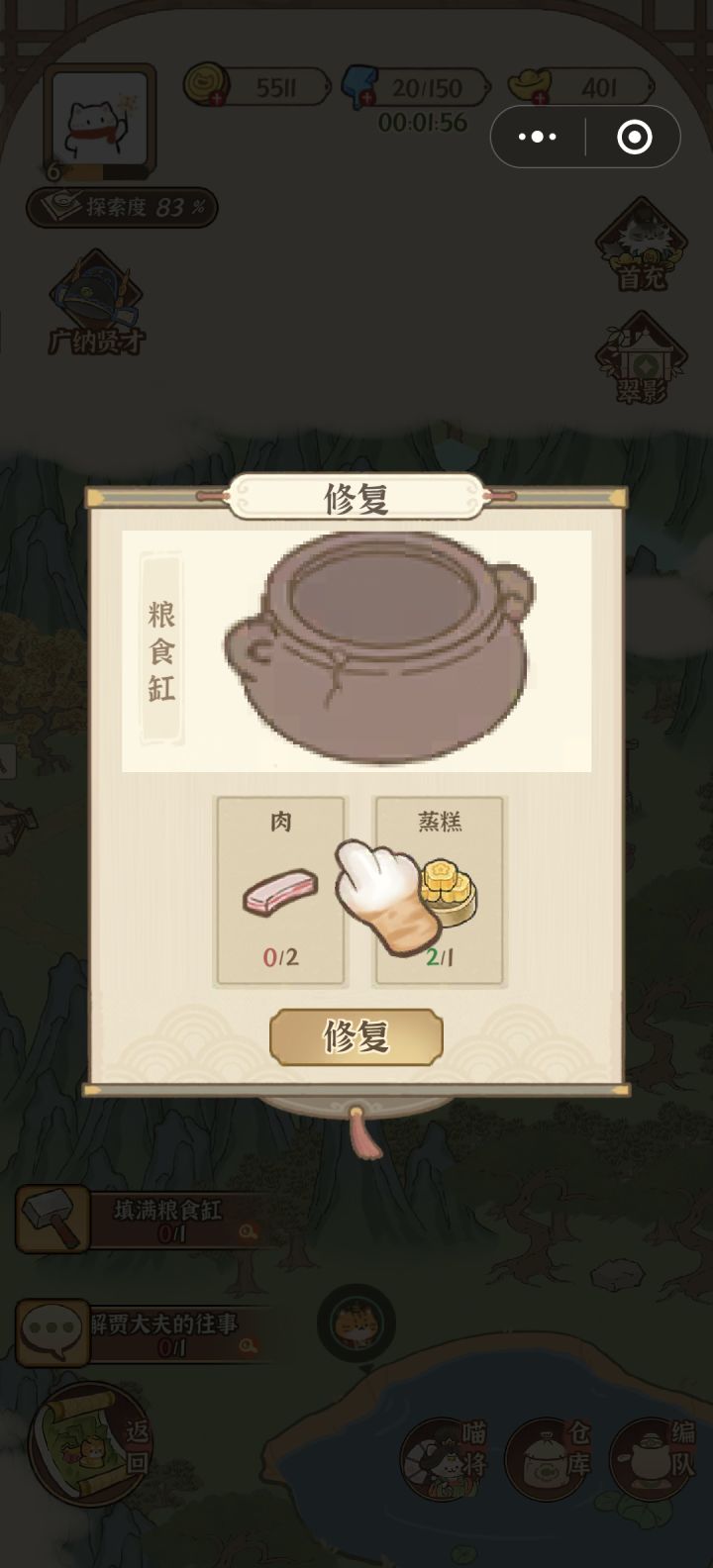Open the 喵将 cat generals menu

(445, 1459)
